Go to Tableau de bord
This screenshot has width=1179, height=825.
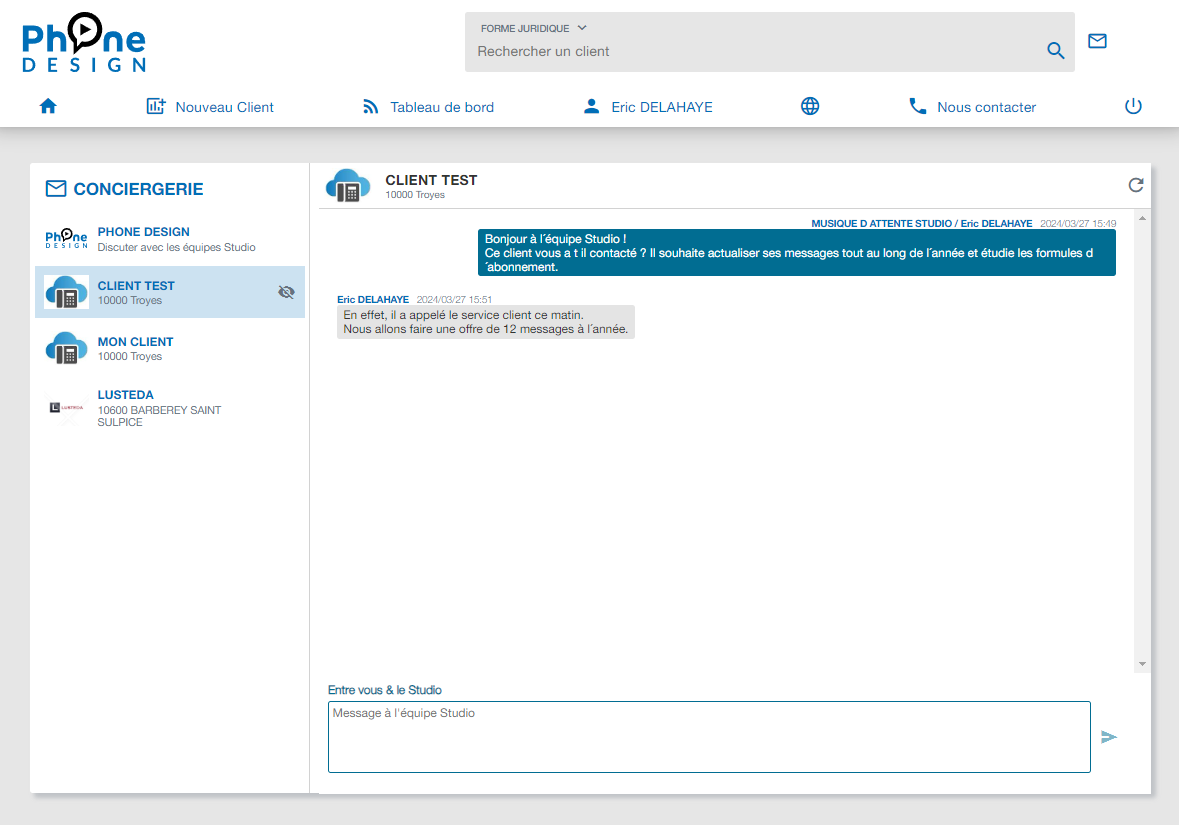(428, 107)
